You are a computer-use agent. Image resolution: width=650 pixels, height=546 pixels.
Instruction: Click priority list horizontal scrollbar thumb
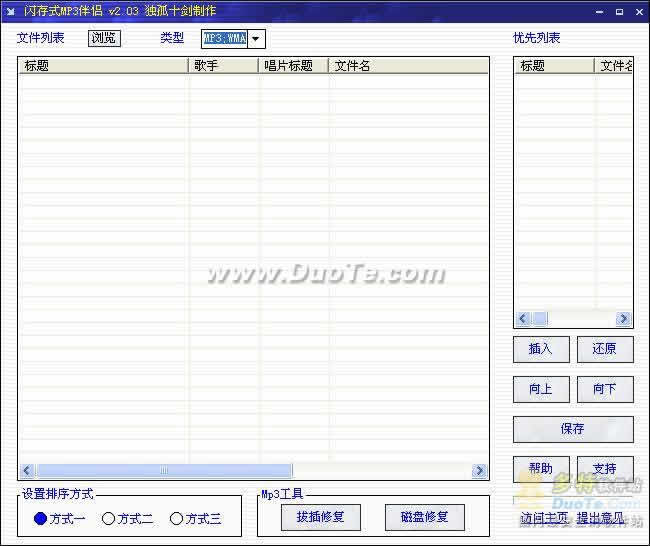[540, 318]
